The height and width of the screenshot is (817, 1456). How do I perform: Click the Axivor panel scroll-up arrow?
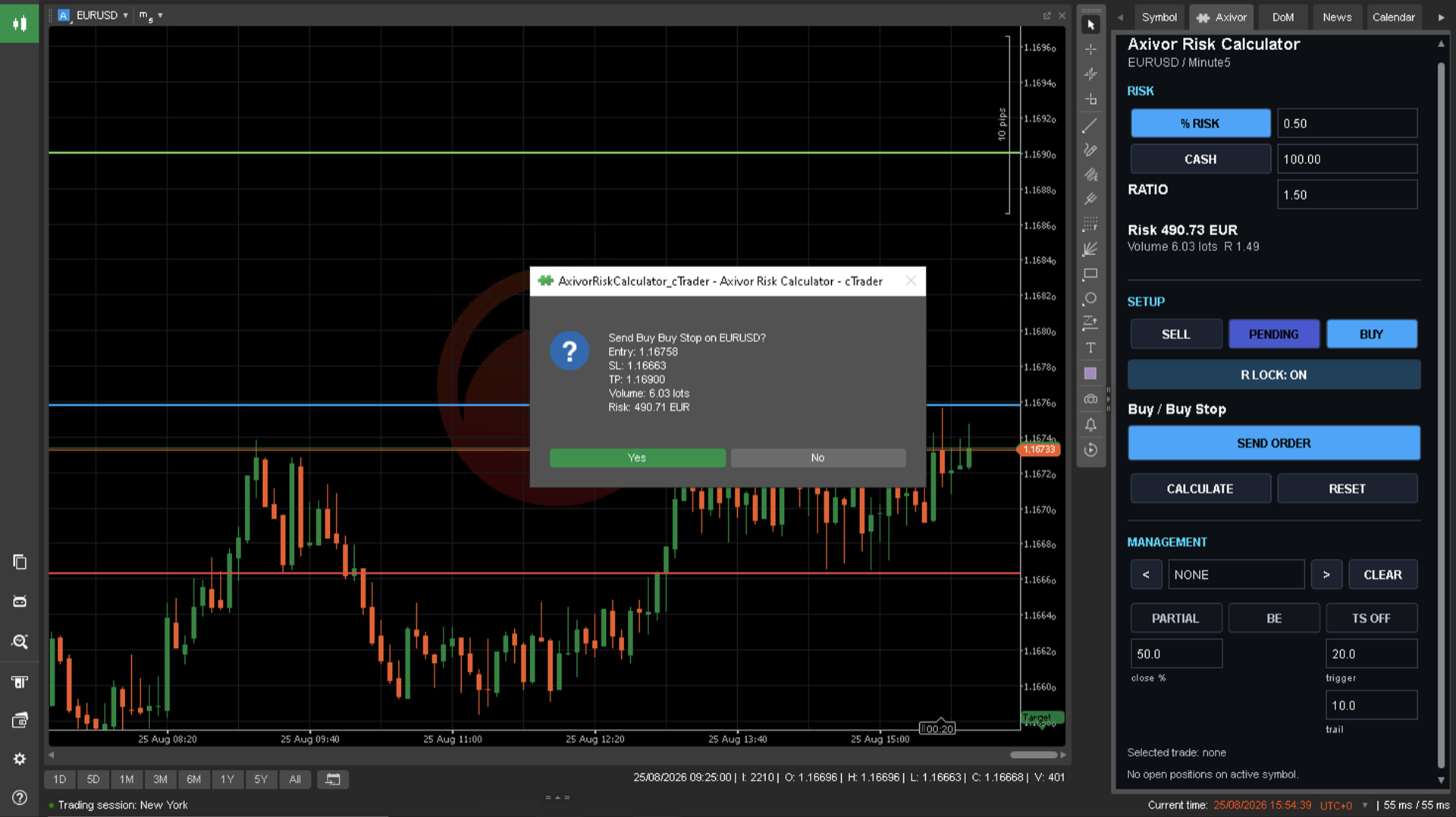click(1442, 44)
